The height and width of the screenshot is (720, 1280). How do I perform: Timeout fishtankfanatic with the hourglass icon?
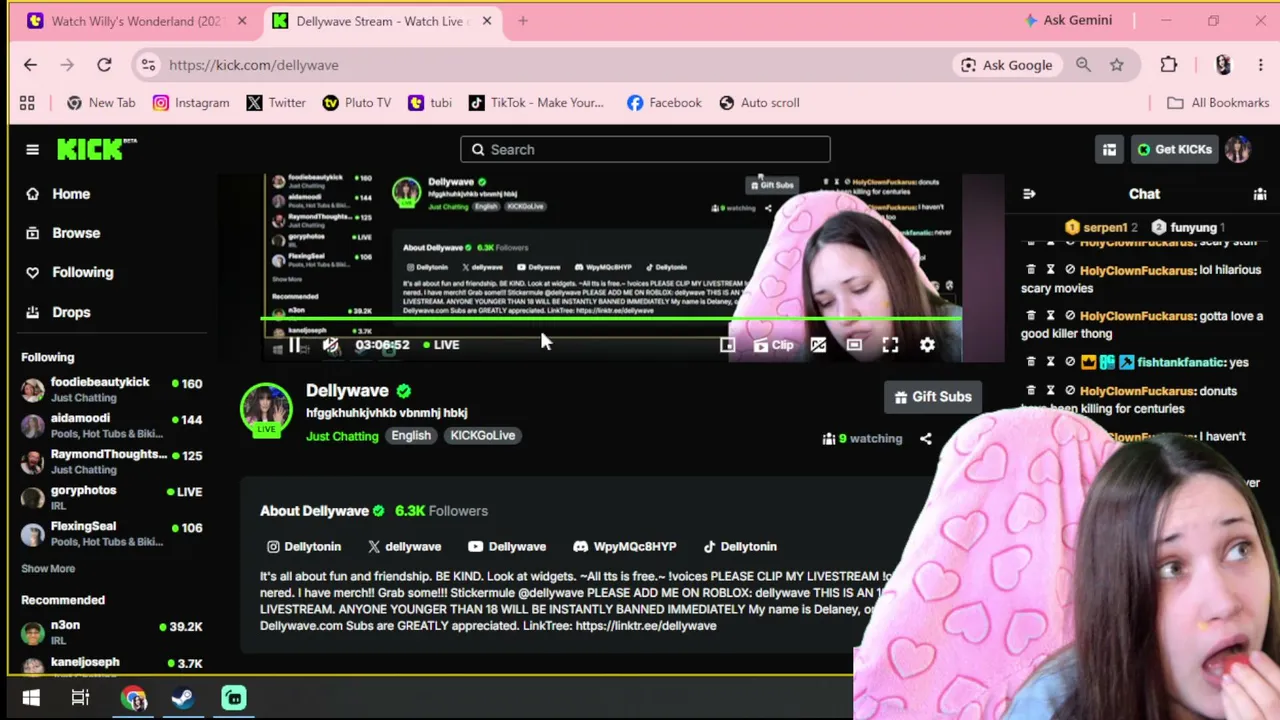click(x=1051, y=362)
